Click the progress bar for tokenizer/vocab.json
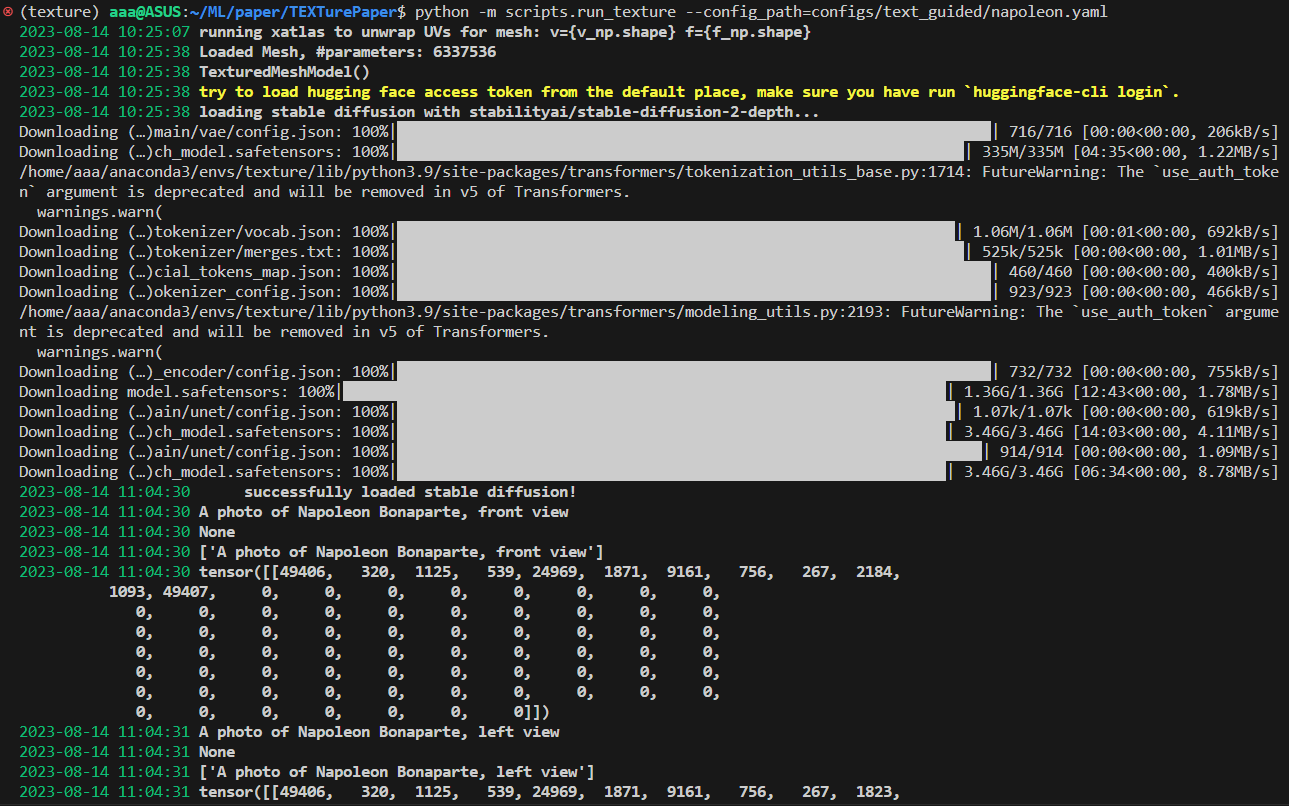 (x=676, y=232)
